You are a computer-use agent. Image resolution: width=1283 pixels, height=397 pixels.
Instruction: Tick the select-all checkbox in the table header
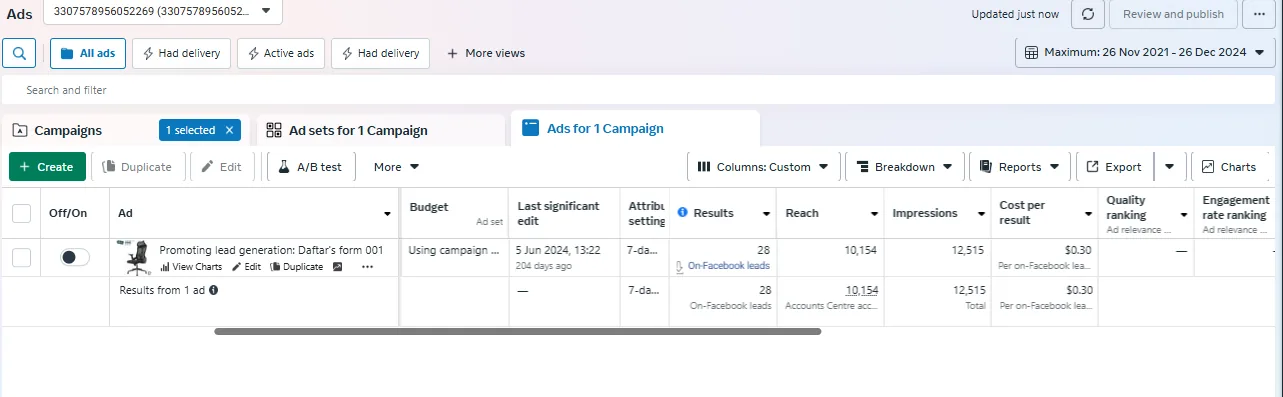click(21, 213)
